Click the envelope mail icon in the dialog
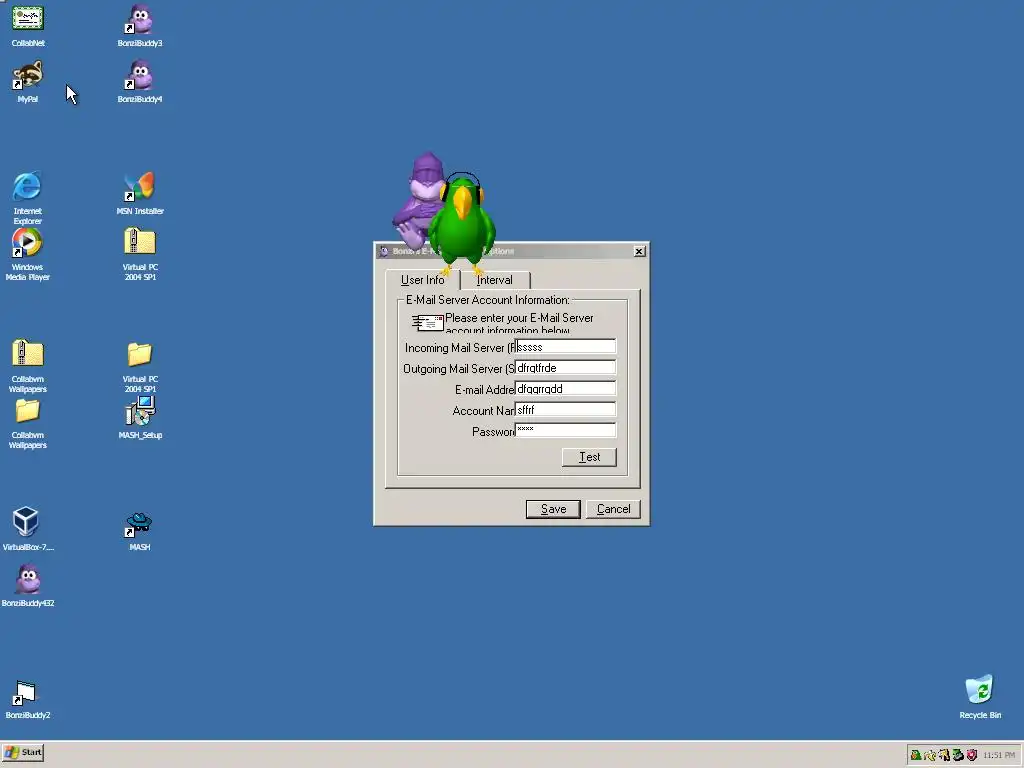 (x=428, y=323)
